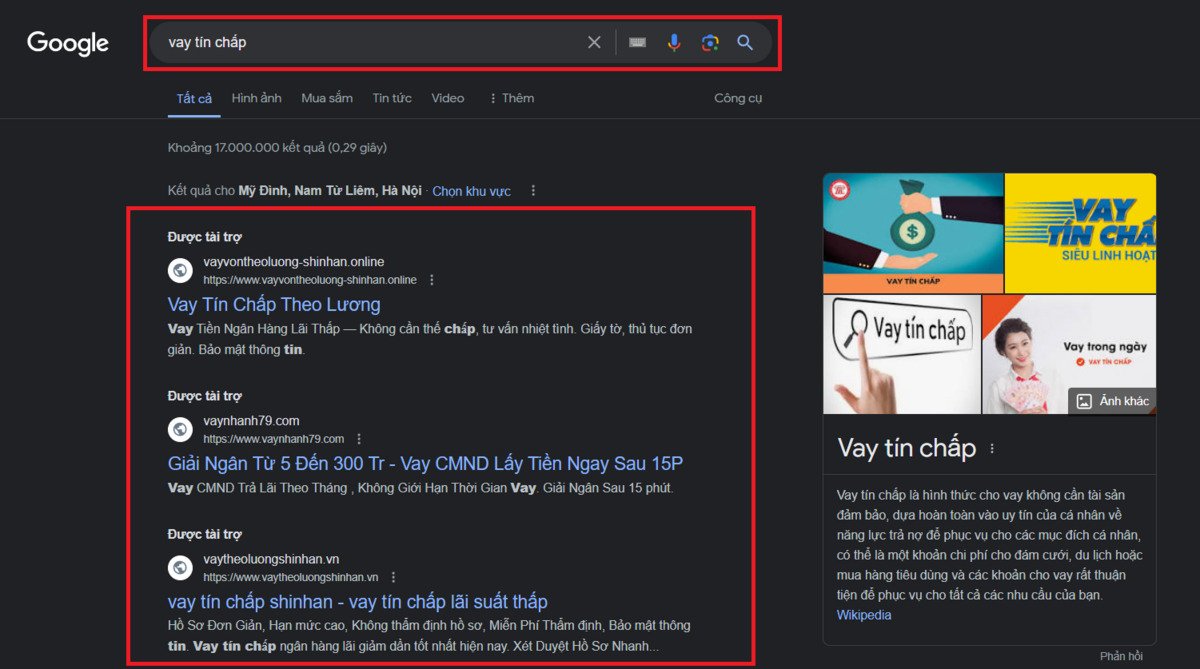Start voice search with microphone icon
Viewport: 1200px width, 669px height.
tap(674, 42)
